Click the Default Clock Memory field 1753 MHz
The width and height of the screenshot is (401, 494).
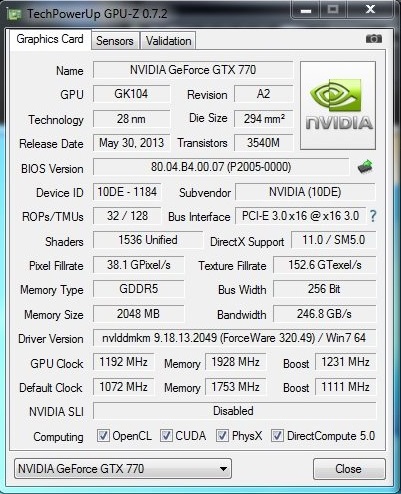(235, 387)
